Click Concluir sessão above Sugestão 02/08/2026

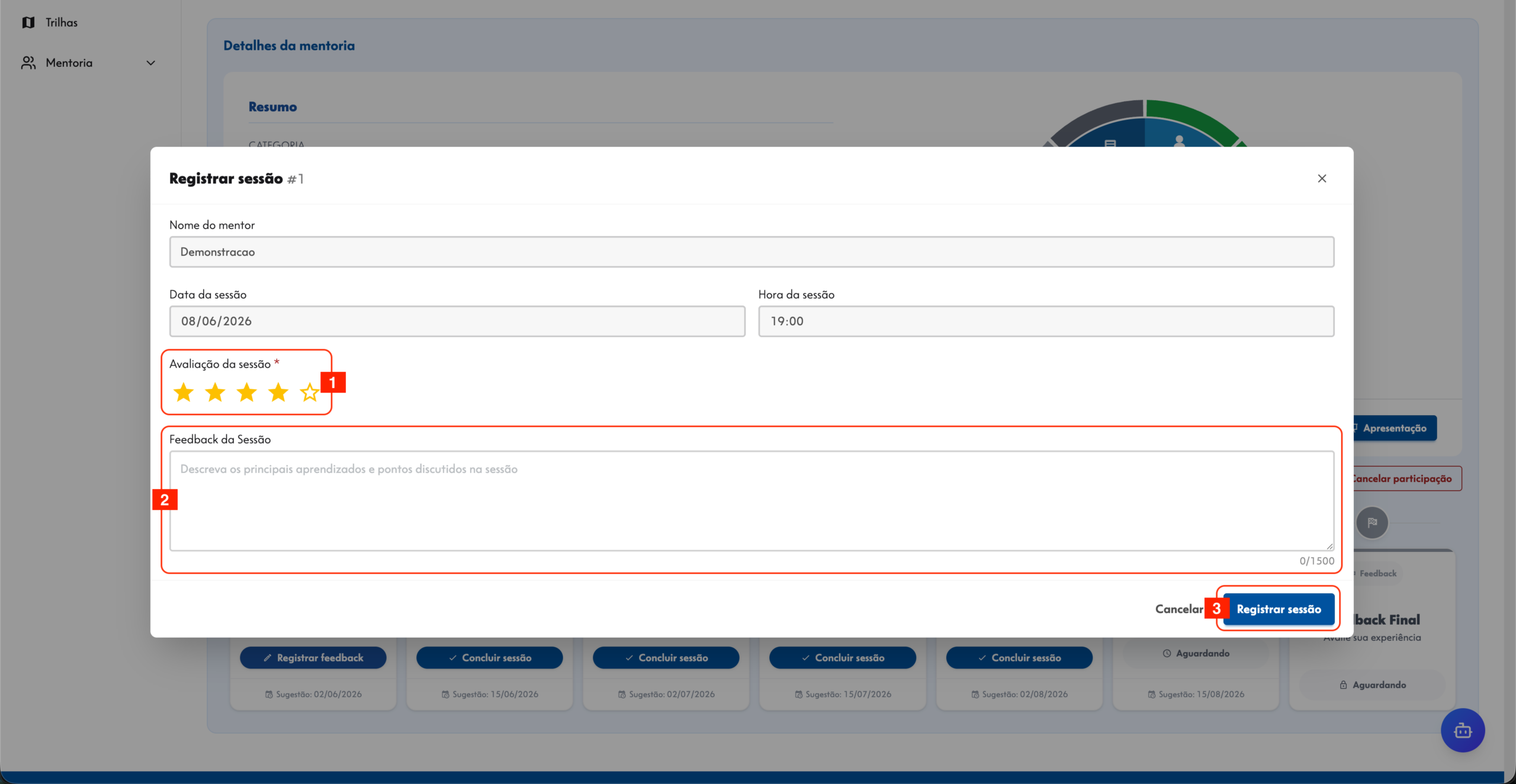tap(1019, 657)
